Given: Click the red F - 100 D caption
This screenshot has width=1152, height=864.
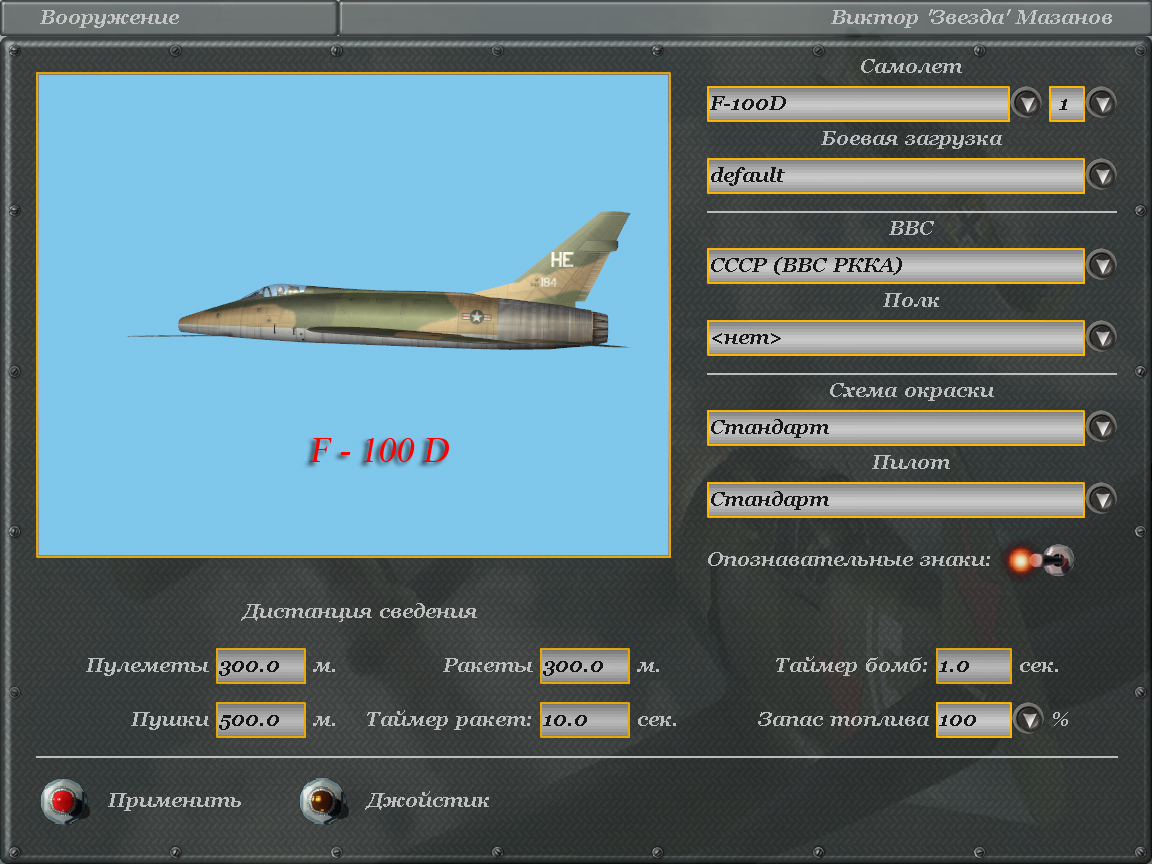Looking at the screenshot, I should tap(379, 450).
